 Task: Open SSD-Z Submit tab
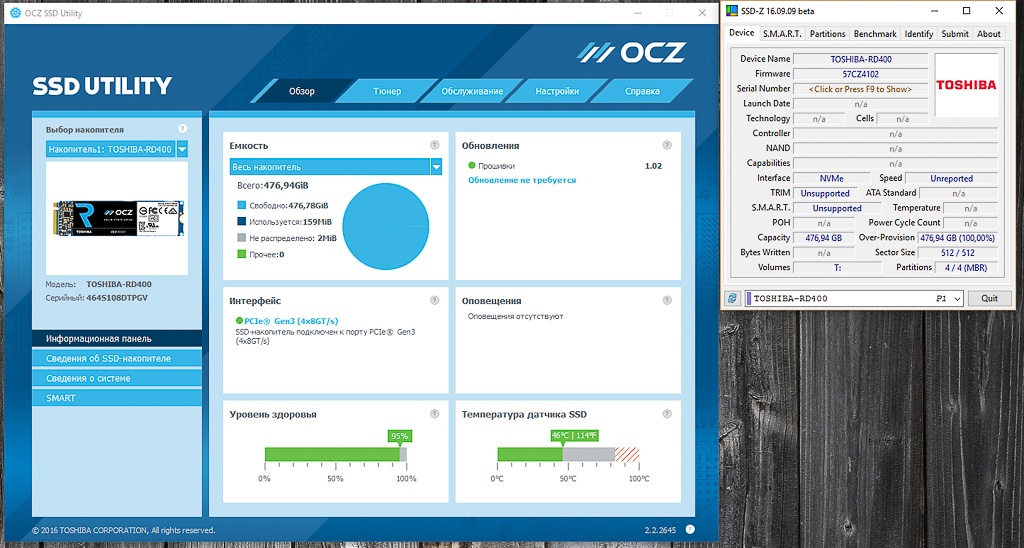(x=955, y=34)
